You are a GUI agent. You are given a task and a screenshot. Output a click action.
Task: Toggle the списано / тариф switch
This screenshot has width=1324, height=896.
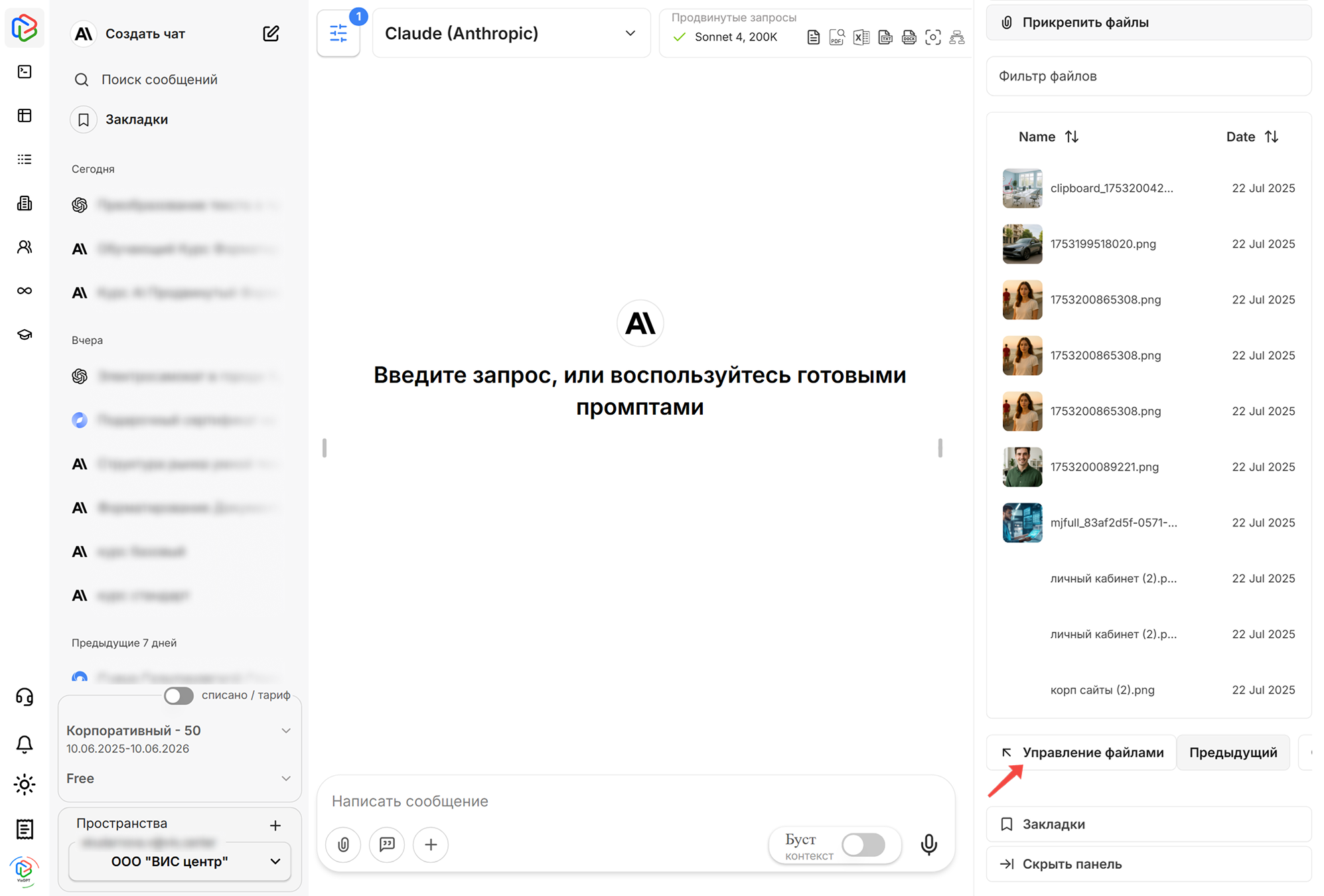[179, 696]
